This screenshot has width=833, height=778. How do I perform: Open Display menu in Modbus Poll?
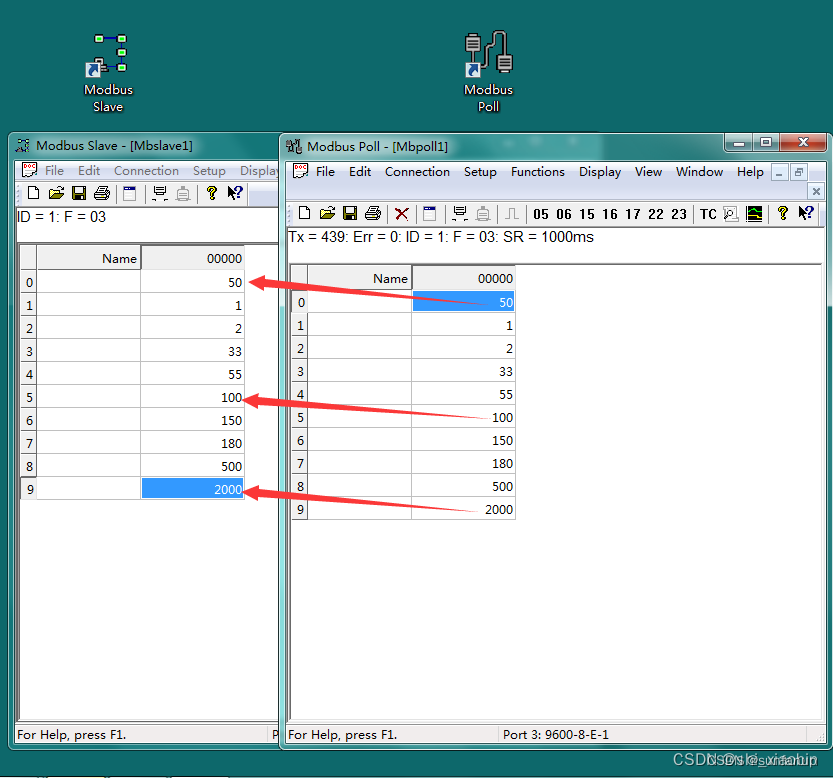600,172
